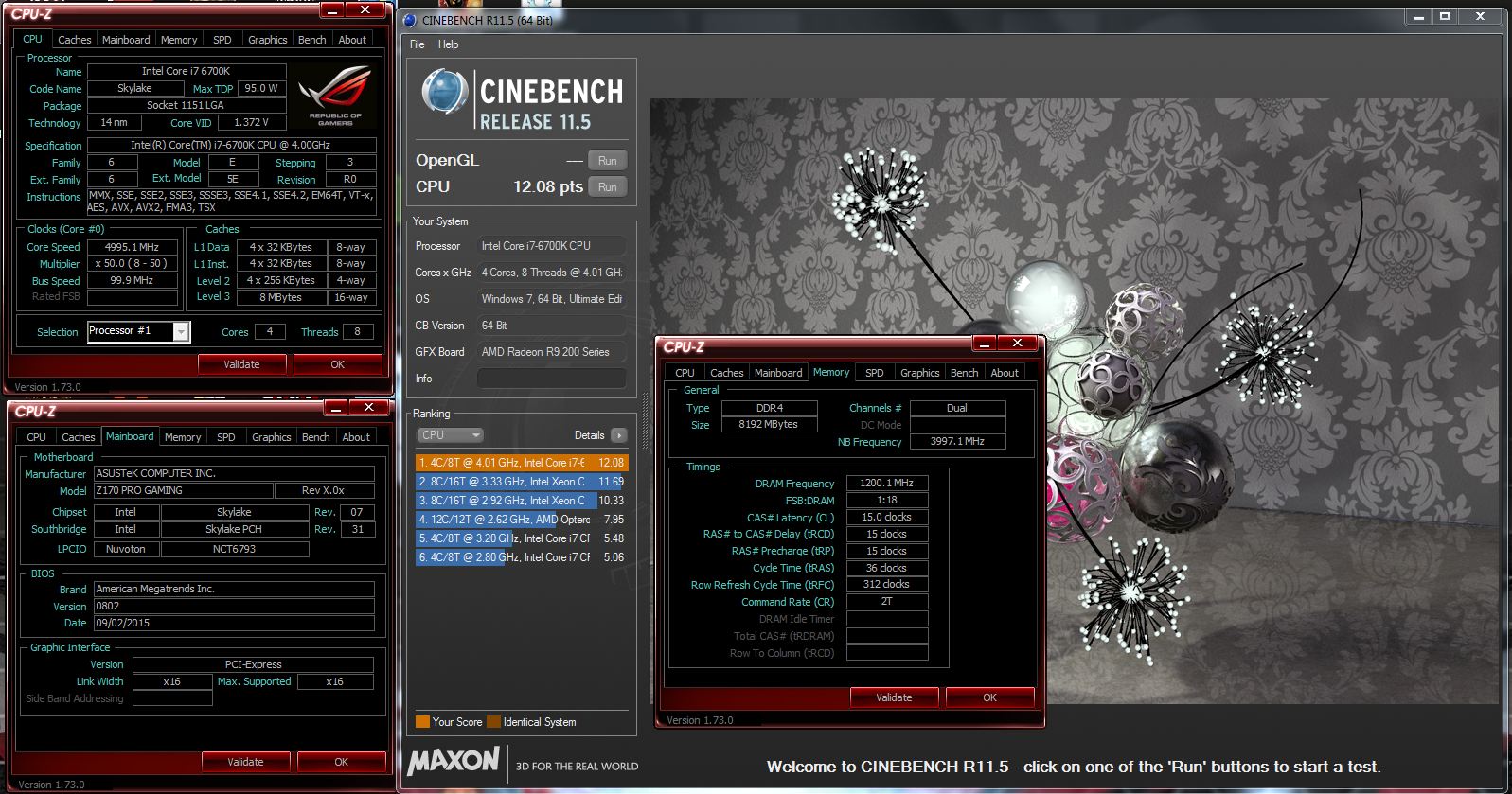Switch to Mainboard tab in top CPU-Z window
The image size is (1512, 794).
tap(126, 40)
